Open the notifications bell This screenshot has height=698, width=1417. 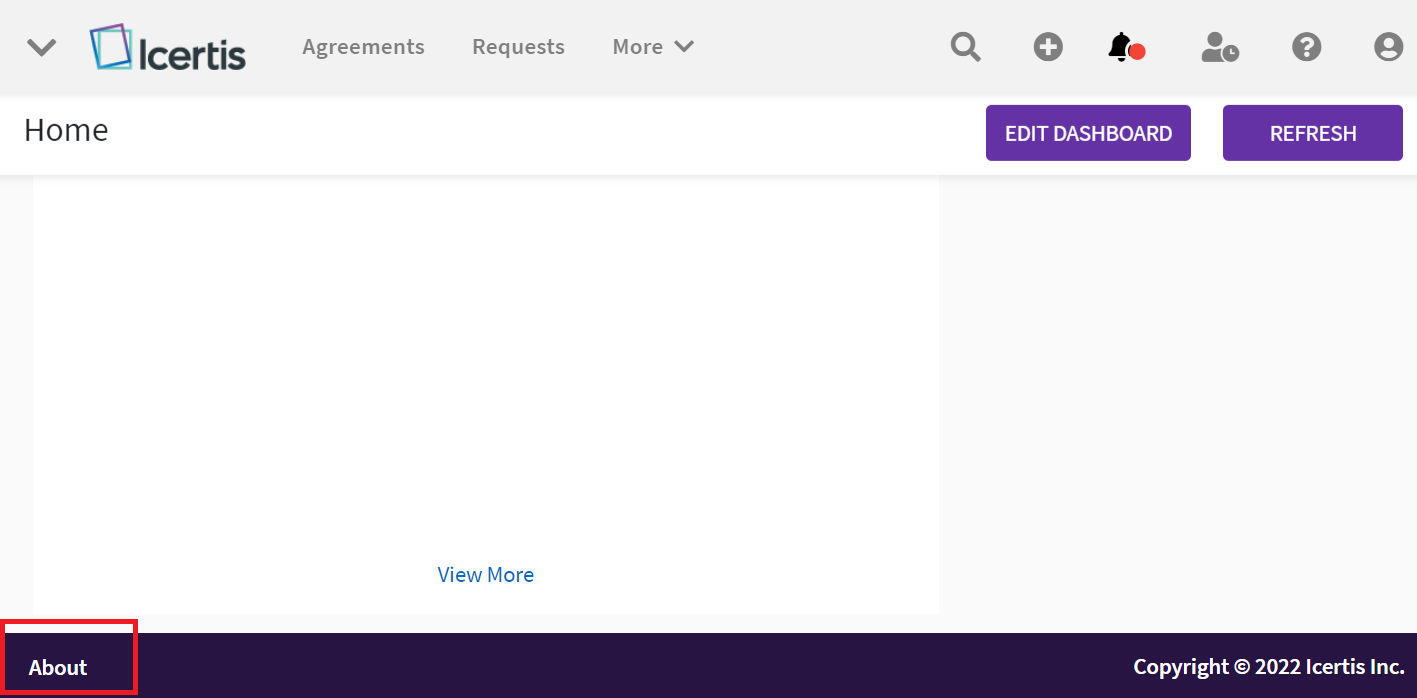click(1120, 47)
